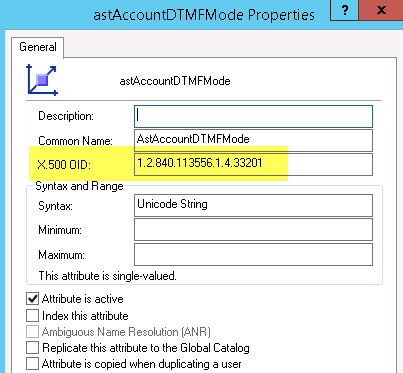This screenshot has height=373, width=403.
Task: Toggle Ambiguous Name Resolution (ANR) checkbox
Action: [x=32, y=332]
